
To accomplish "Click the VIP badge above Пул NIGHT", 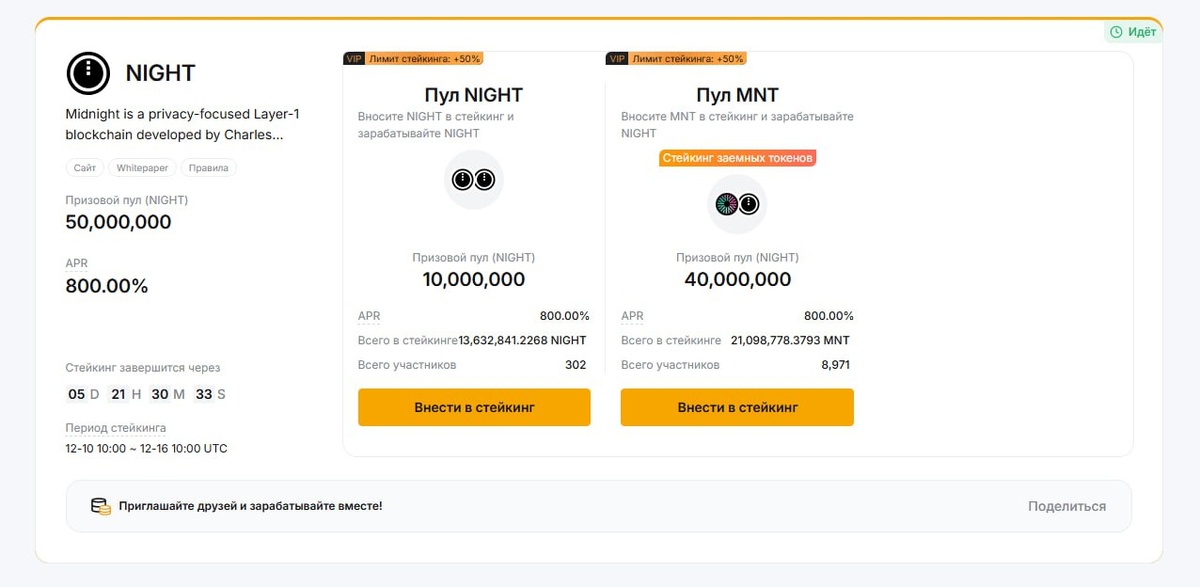I will click(x=353, y=59).
